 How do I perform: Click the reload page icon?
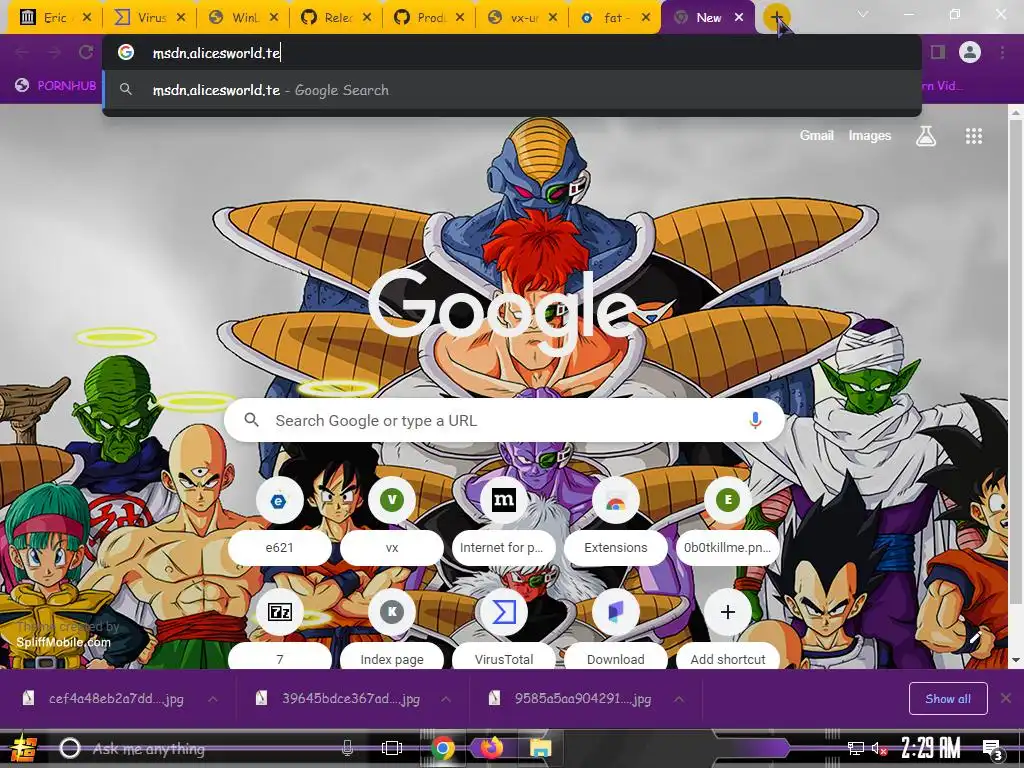click(x=86, y=52)
